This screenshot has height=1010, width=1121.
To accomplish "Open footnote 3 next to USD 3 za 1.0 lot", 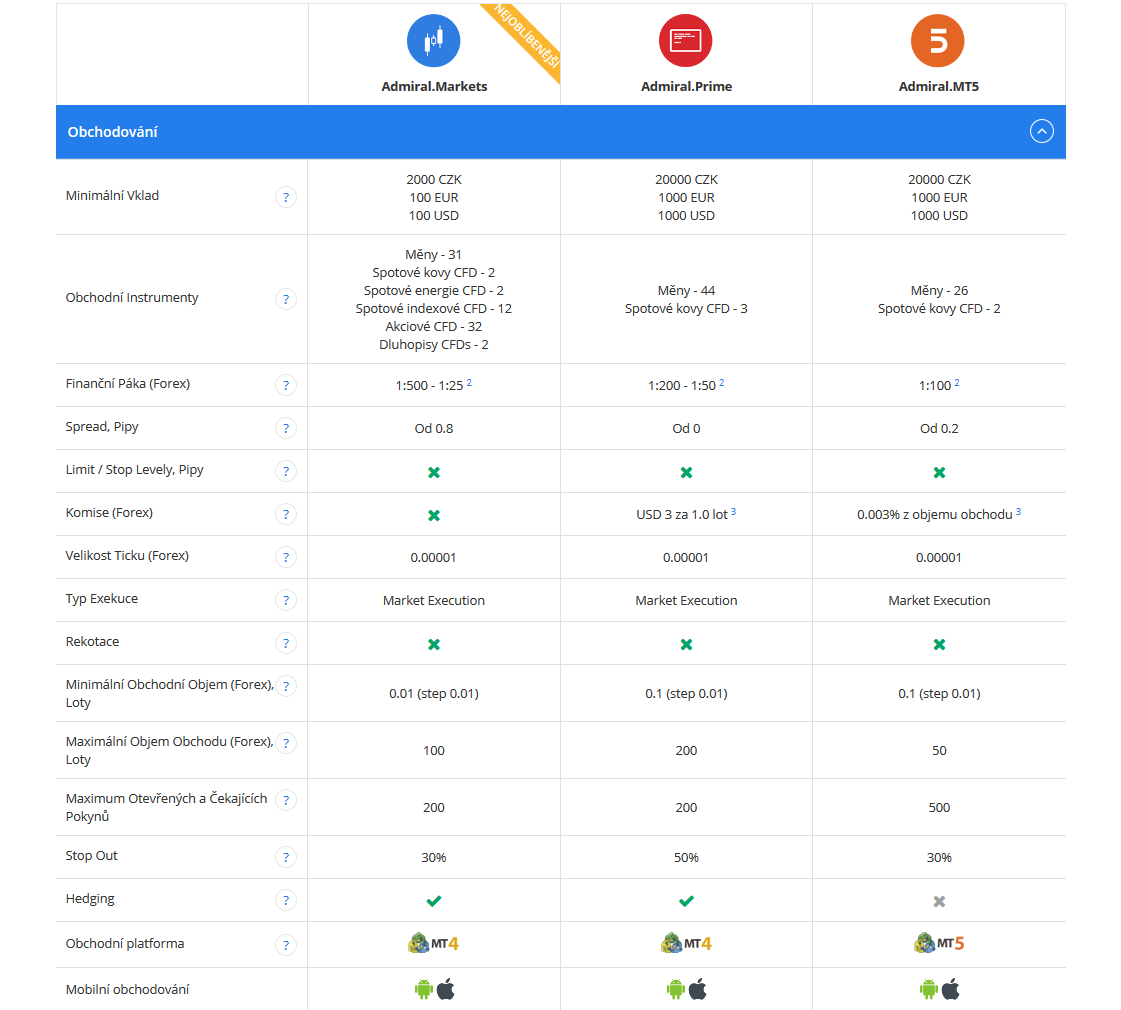I will [x=734, y=512].
